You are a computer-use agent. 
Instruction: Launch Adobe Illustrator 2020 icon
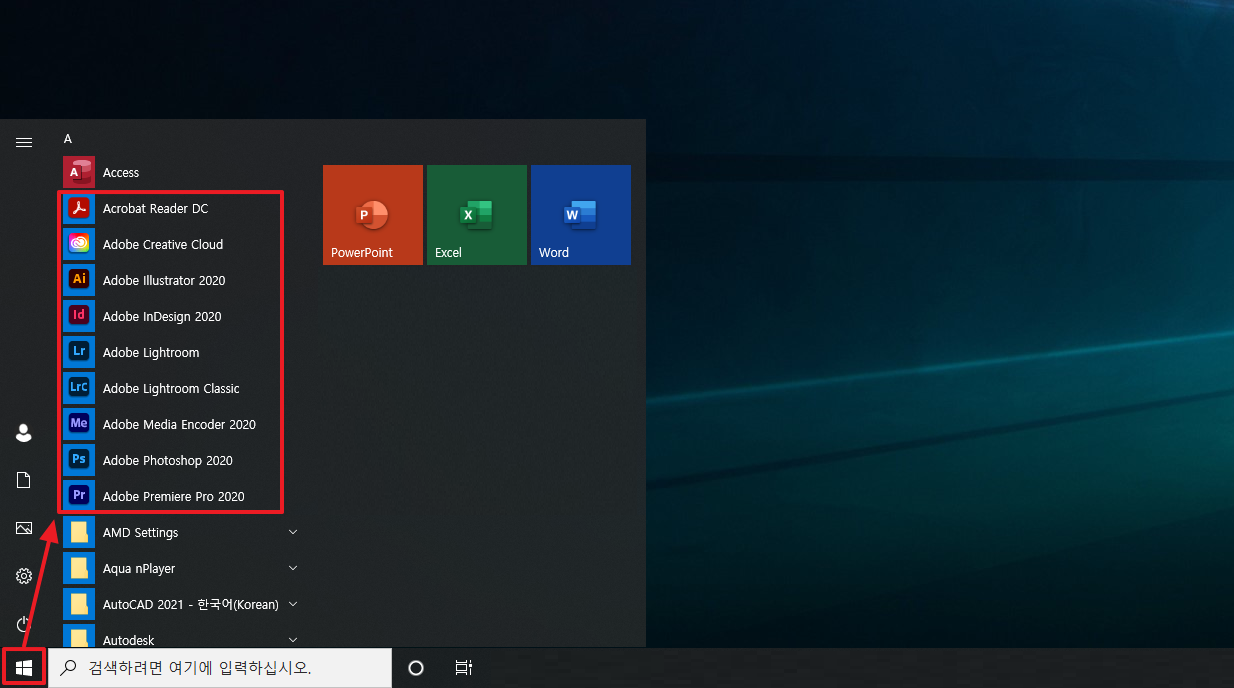(x=79, y=280)
